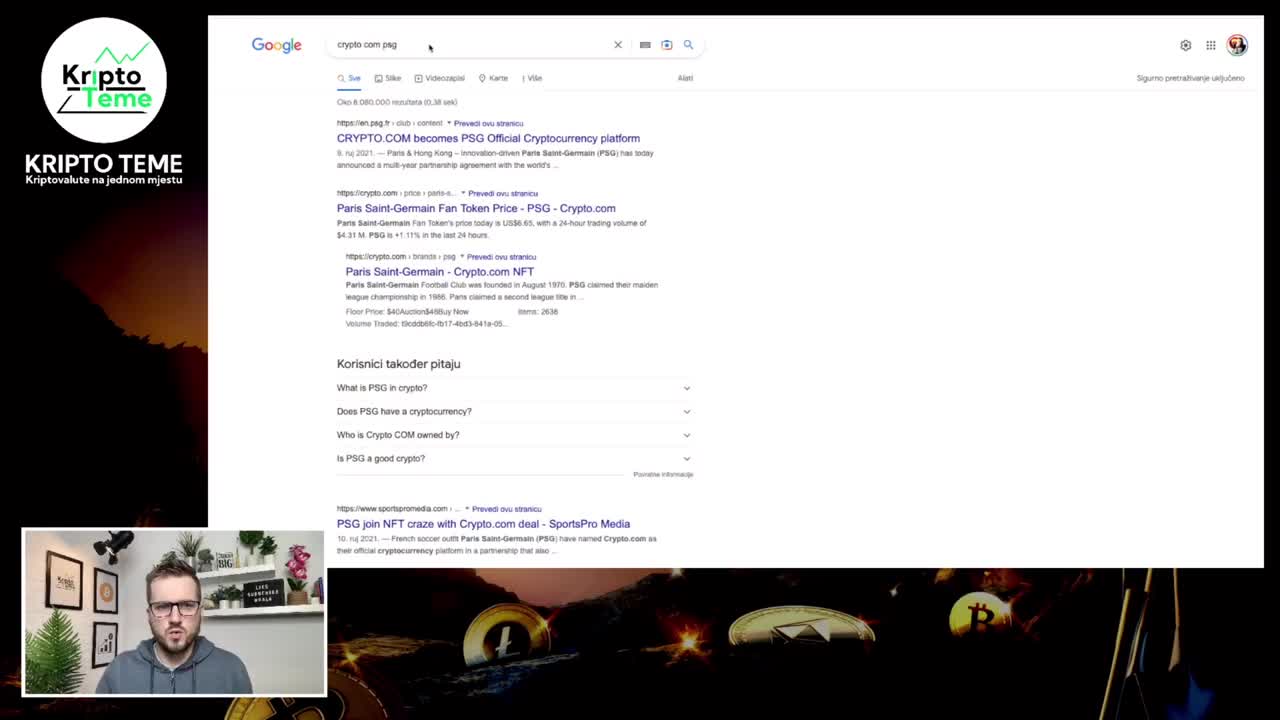
Task: Click Prevedi ovu stranicu for crypto.com price result
Action: tap(503, 193)
